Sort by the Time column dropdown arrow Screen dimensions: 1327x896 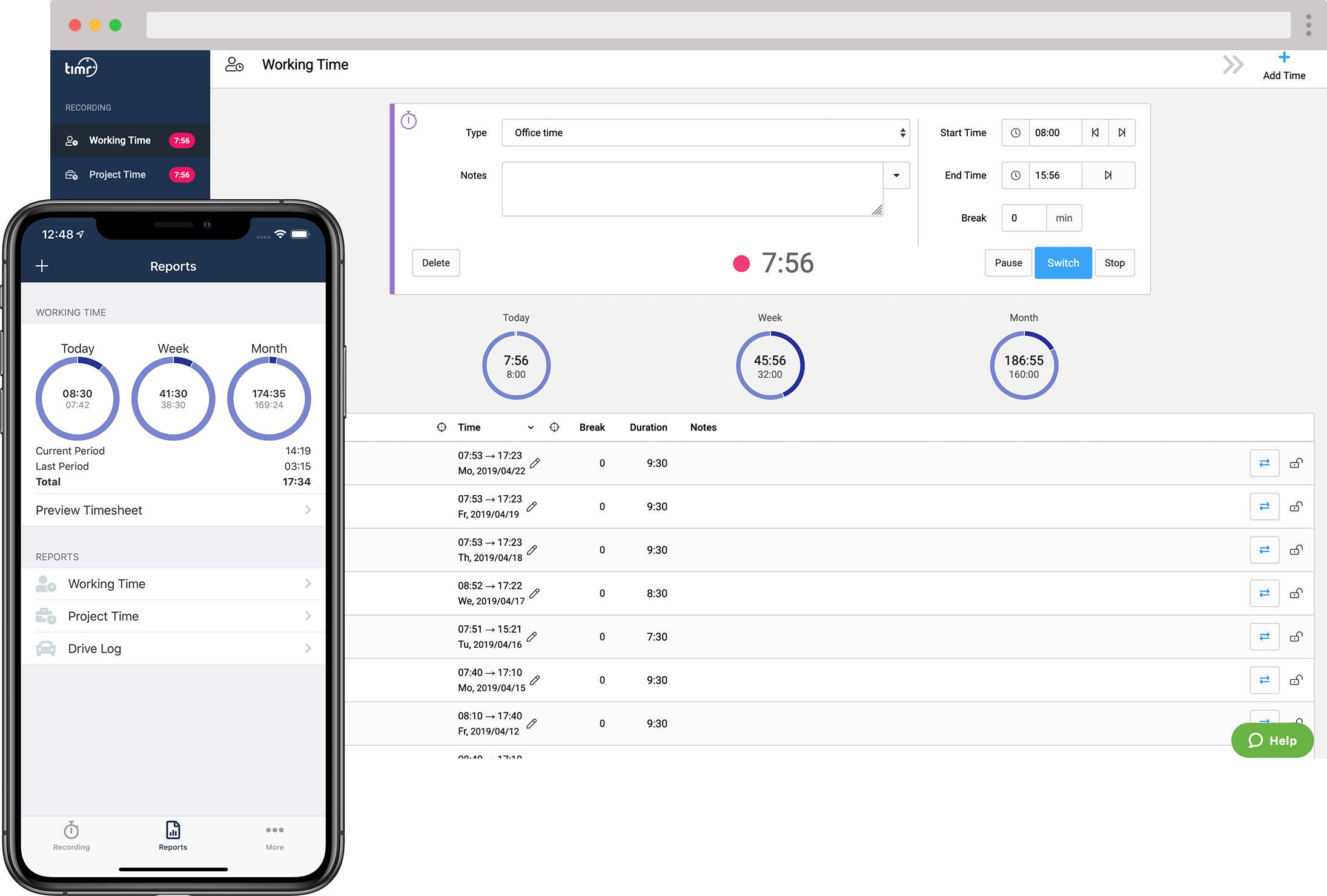coord(531,427)
